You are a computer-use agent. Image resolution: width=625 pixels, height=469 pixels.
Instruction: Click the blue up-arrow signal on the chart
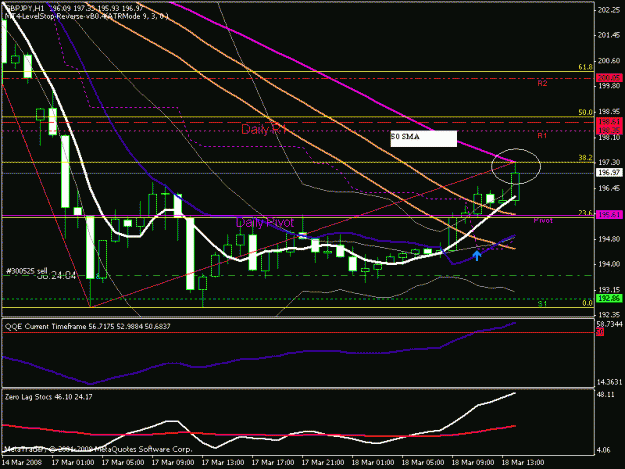[477, 255]
